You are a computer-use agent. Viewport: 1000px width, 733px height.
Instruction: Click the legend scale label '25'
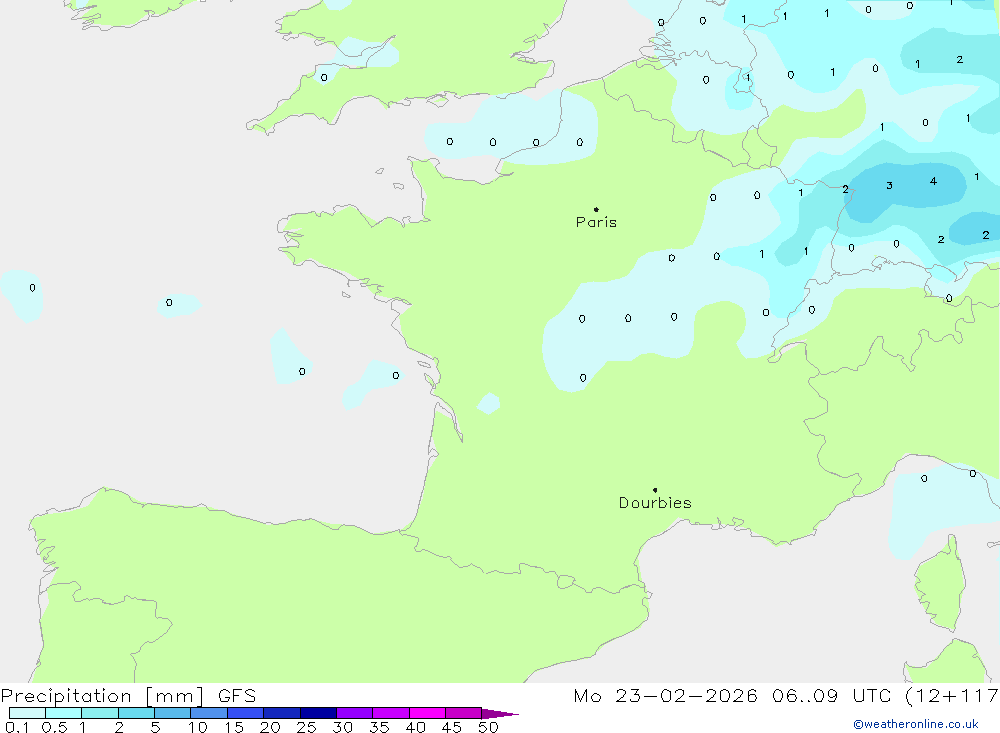click(306, 727)
